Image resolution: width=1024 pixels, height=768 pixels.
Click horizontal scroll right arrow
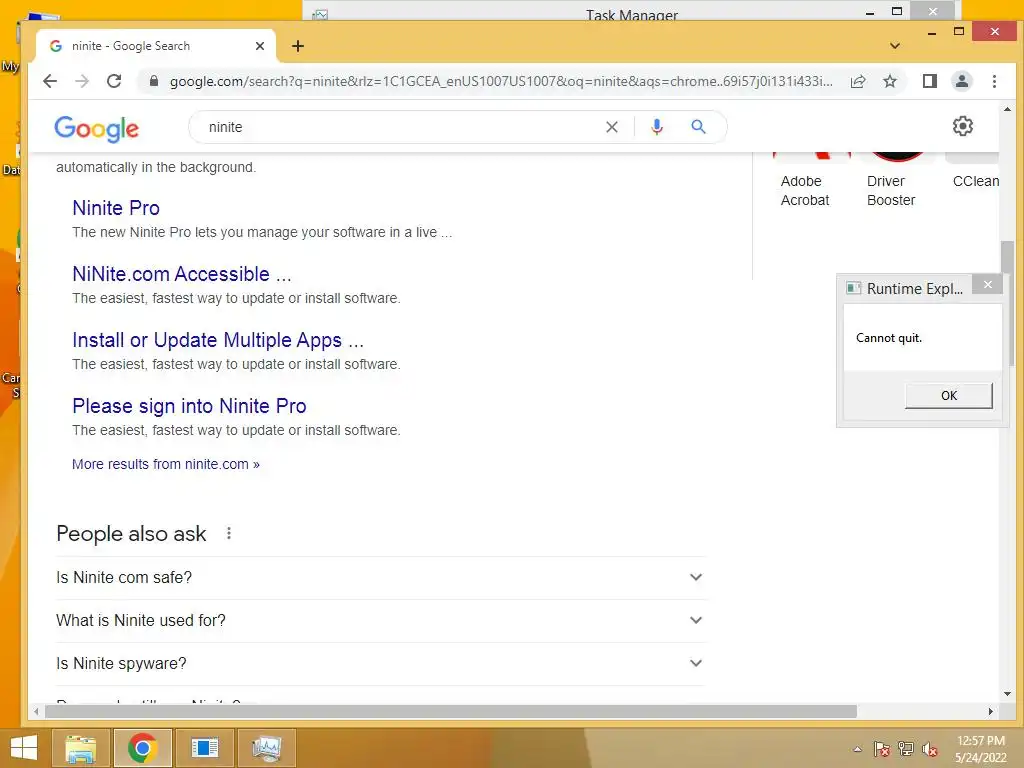991,711
